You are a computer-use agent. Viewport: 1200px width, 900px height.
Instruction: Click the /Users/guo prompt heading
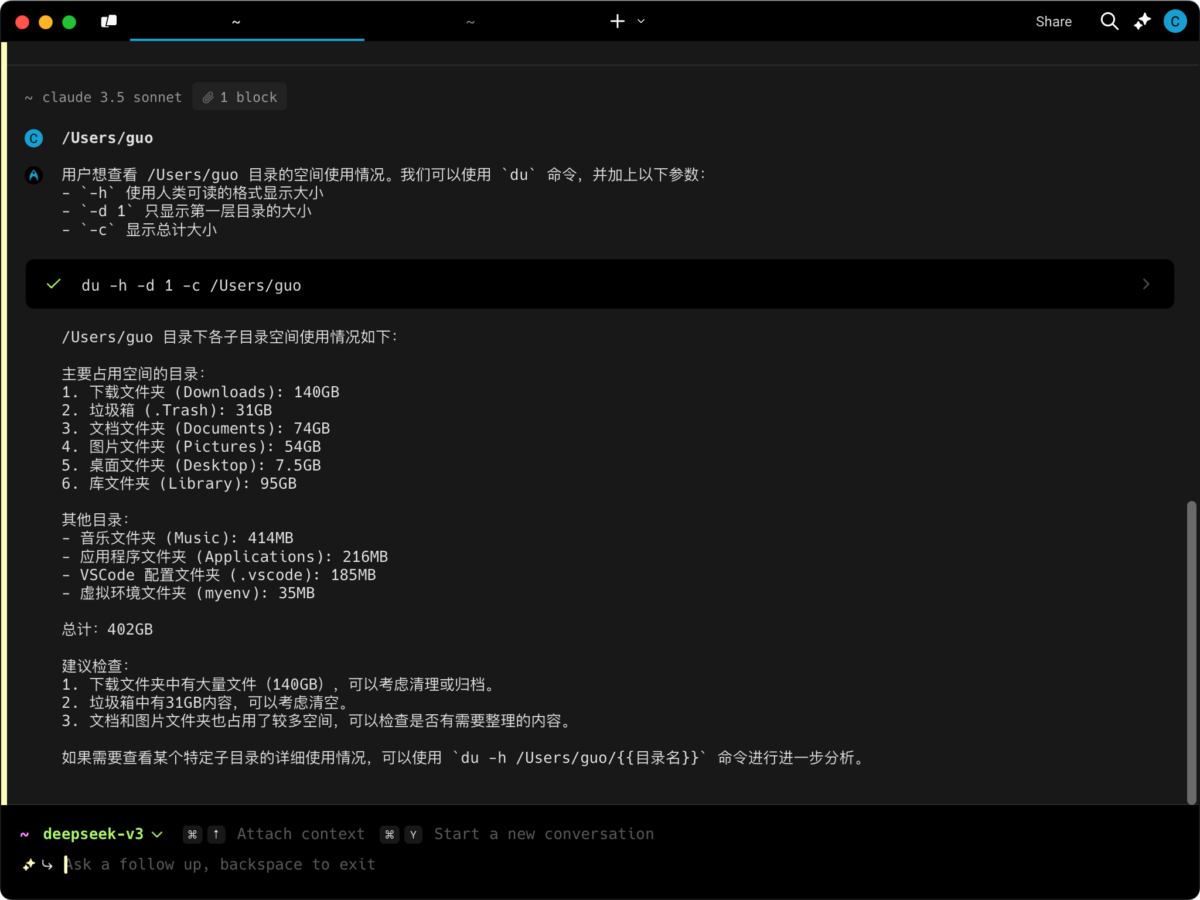(x=107, y=138)
